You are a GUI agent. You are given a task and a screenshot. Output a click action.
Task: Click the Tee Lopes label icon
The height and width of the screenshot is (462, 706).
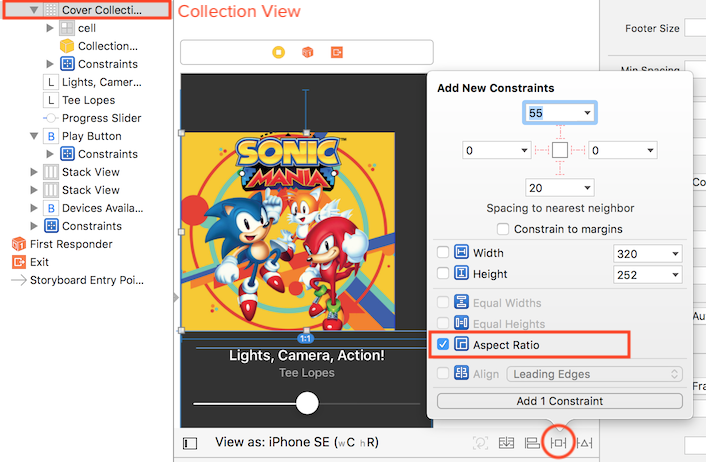click(51, 100)
